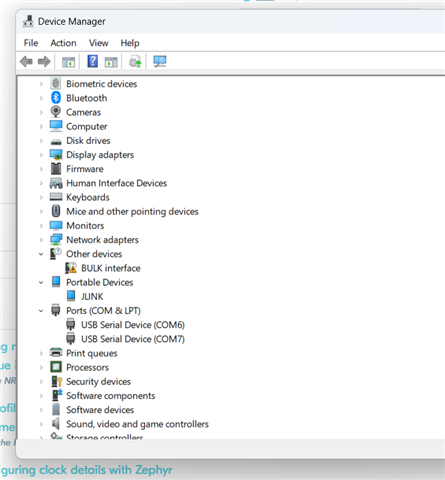Click the Firmware chip icon

point(56,169)
